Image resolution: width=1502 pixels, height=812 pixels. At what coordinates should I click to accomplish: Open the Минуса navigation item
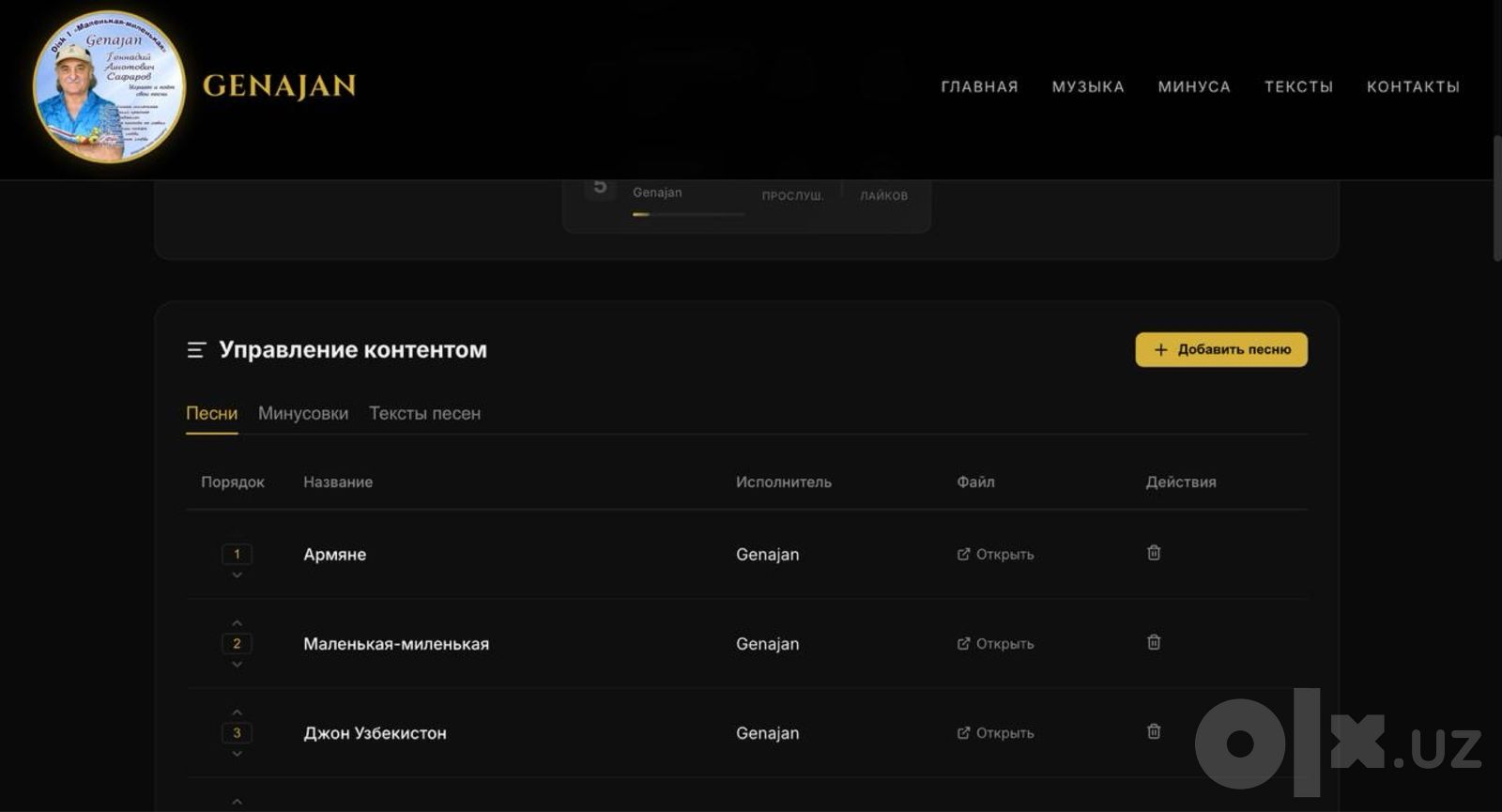click(1194, 86)
